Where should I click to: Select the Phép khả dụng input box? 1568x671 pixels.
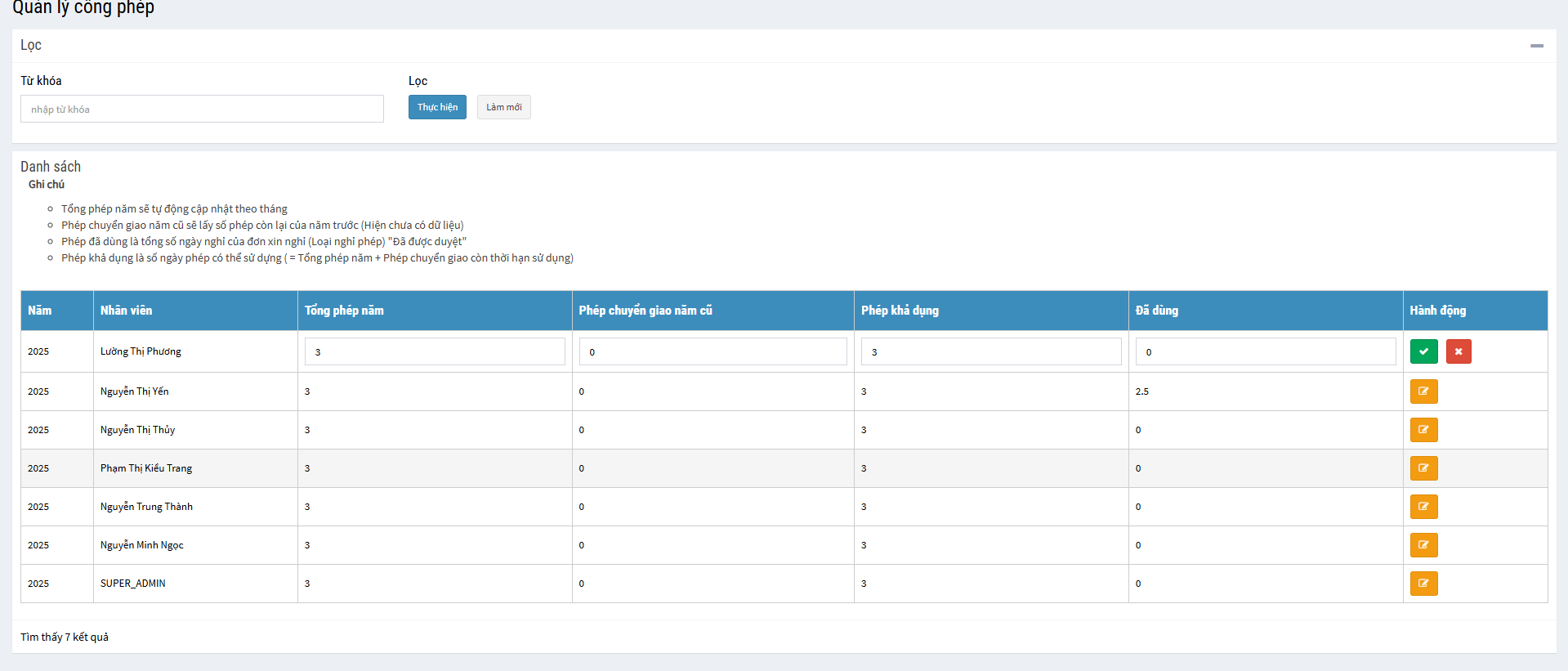pos(990,351)
